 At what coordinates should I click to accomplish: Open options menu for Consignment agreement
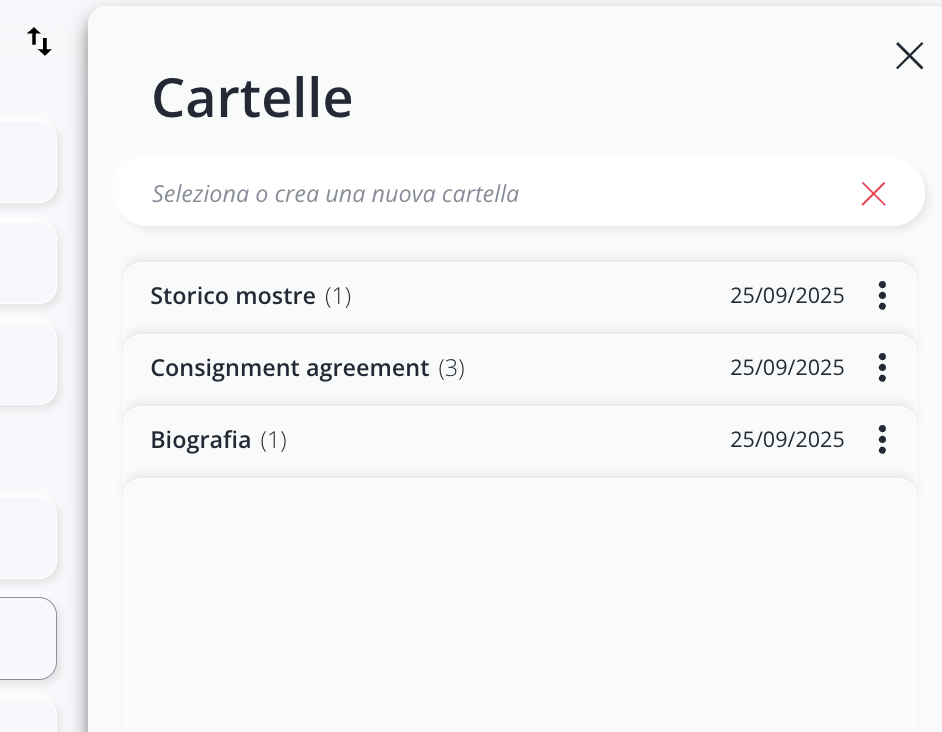tap(882, 368)
